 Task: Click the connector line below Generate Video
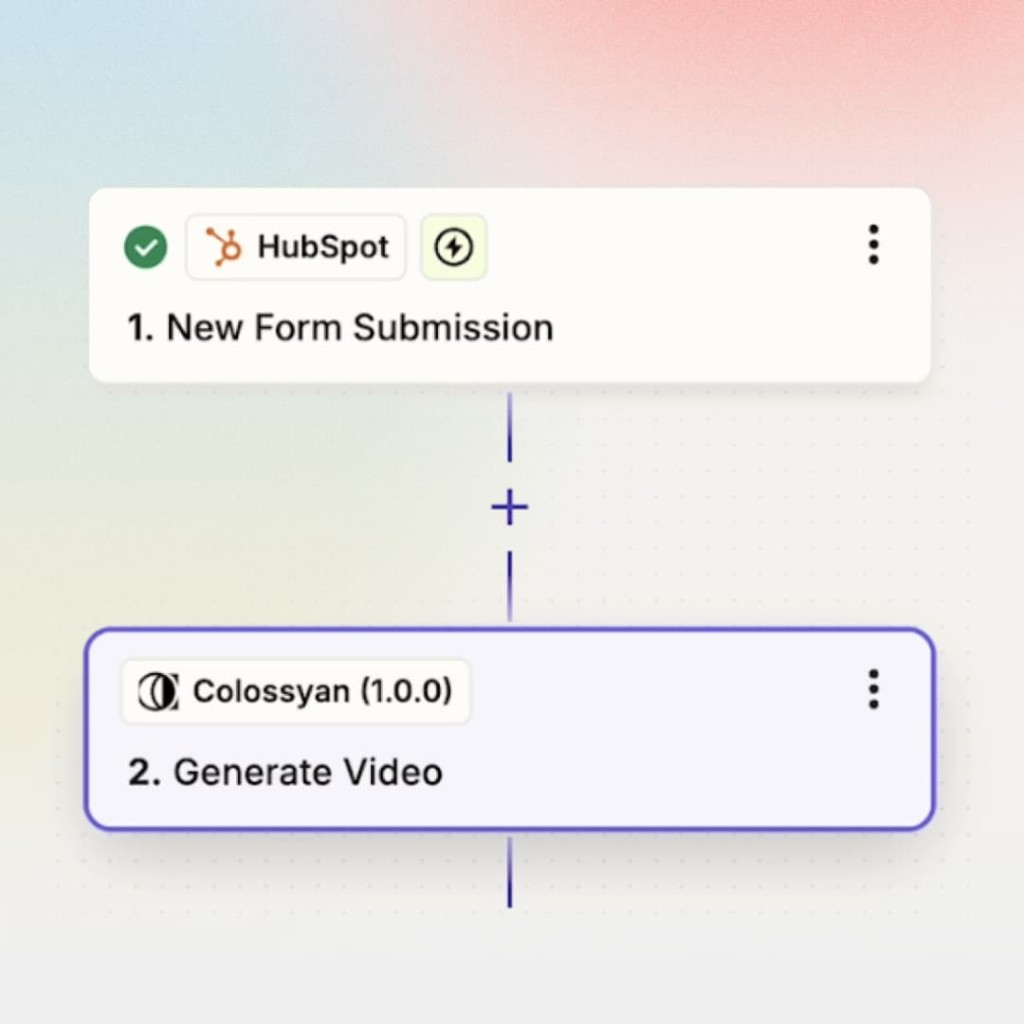511,875
